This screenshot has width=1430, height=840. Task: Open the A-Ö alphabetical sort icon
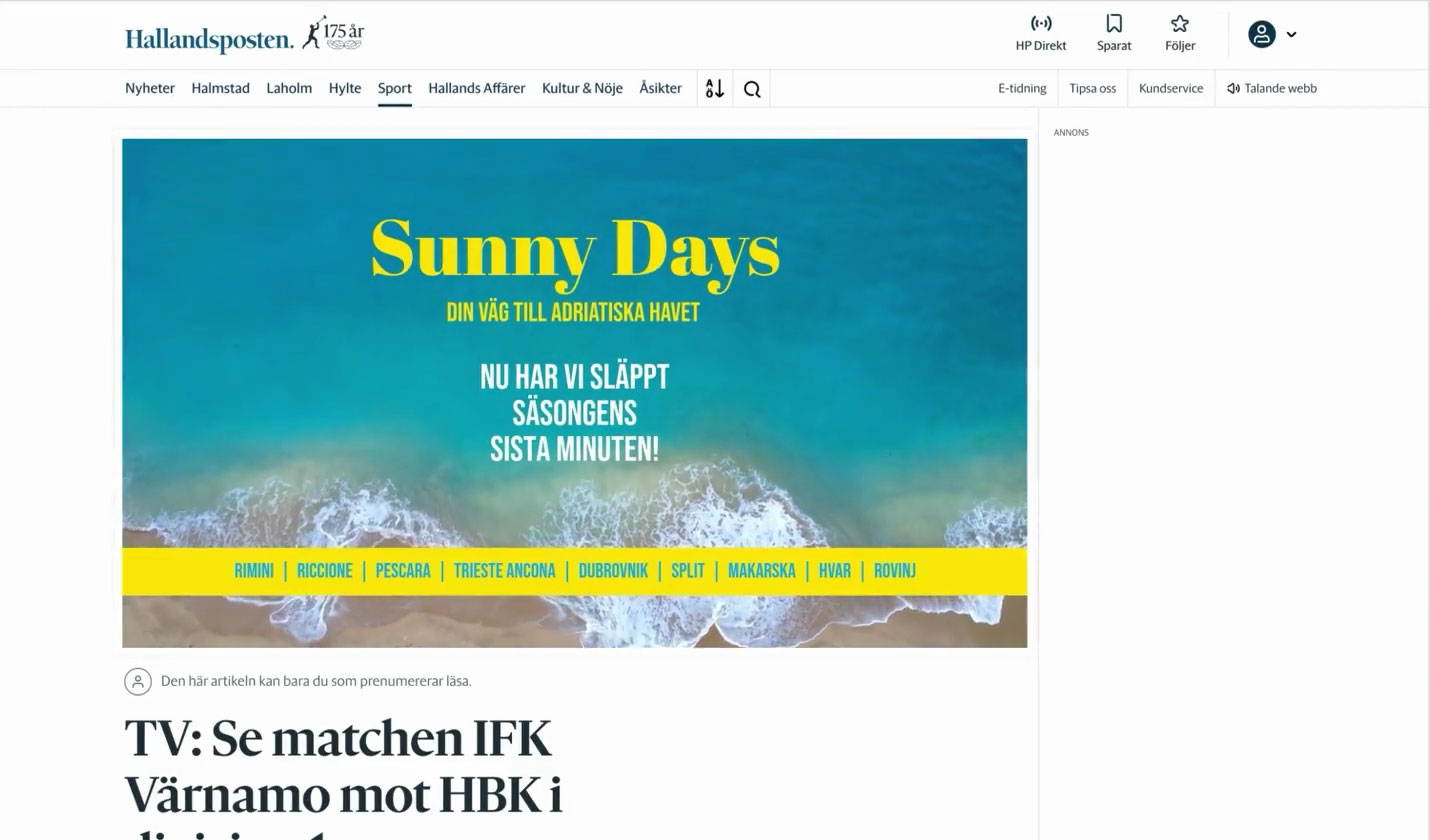[x=714, y=88]
